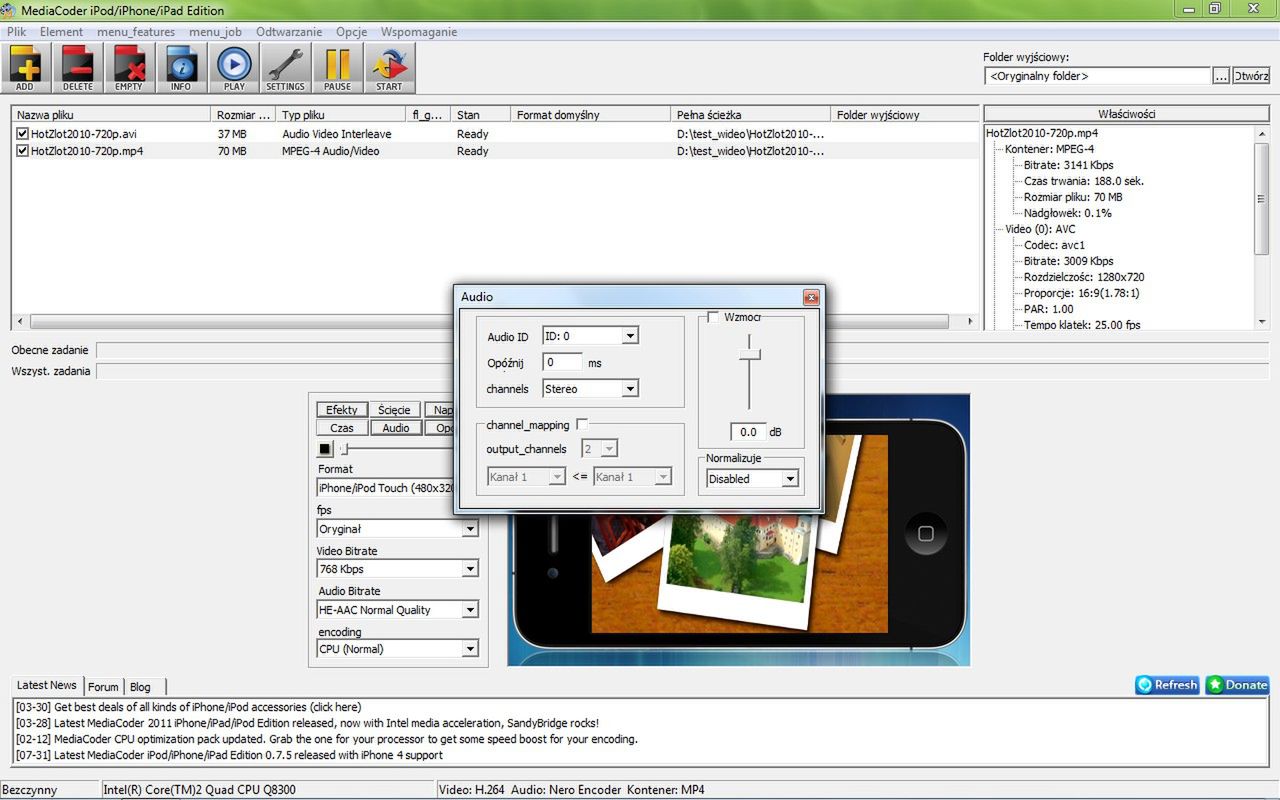The image size is (1280, 800).
Task: Uncheck HotZlot2010-720p.avi file checkbox
Action: tap(23, 134)
